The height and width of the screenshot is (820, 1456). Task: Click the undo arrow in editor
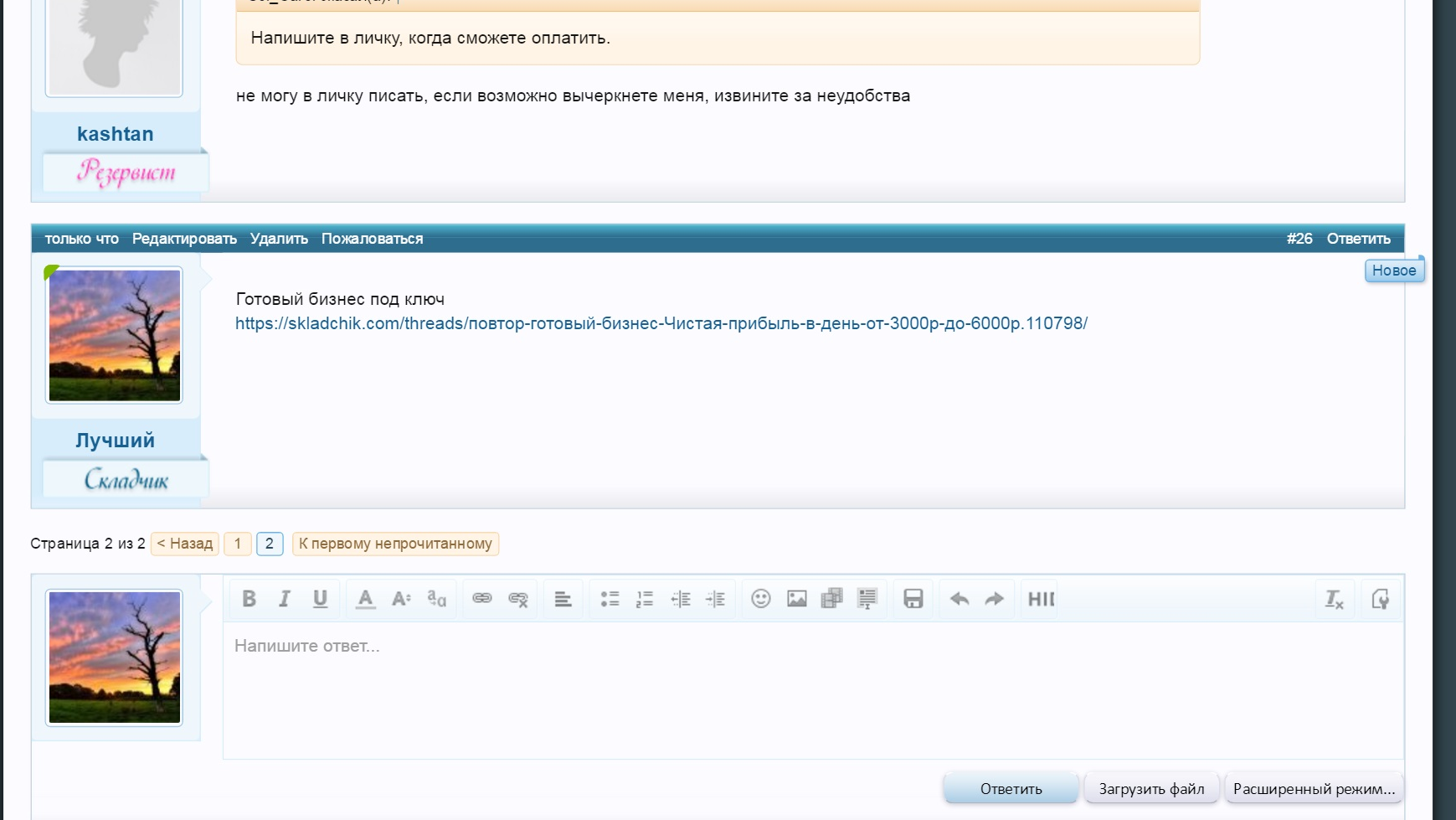pos(960,599)
